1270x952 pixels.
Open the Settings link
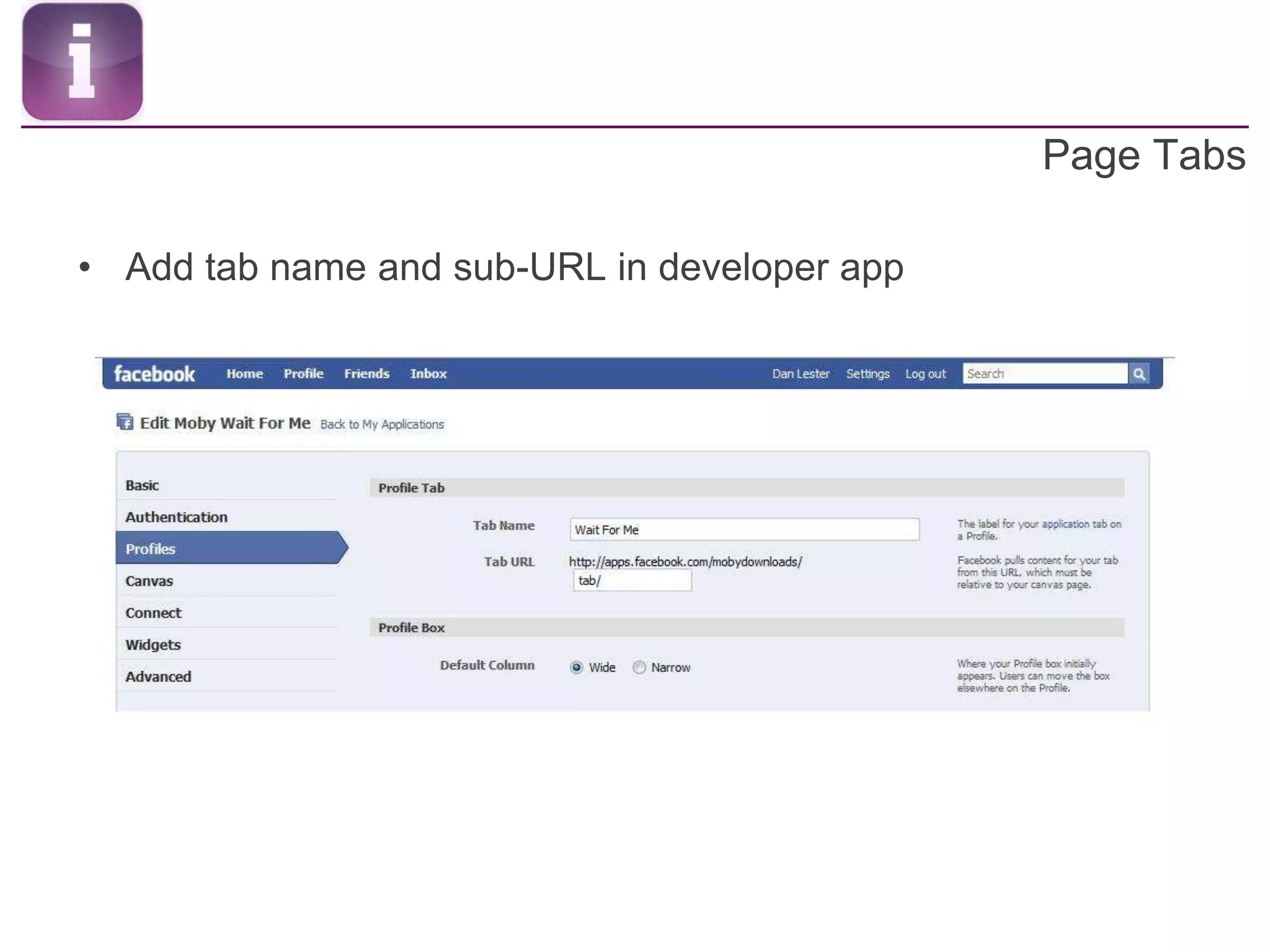[x=868, y=374]
